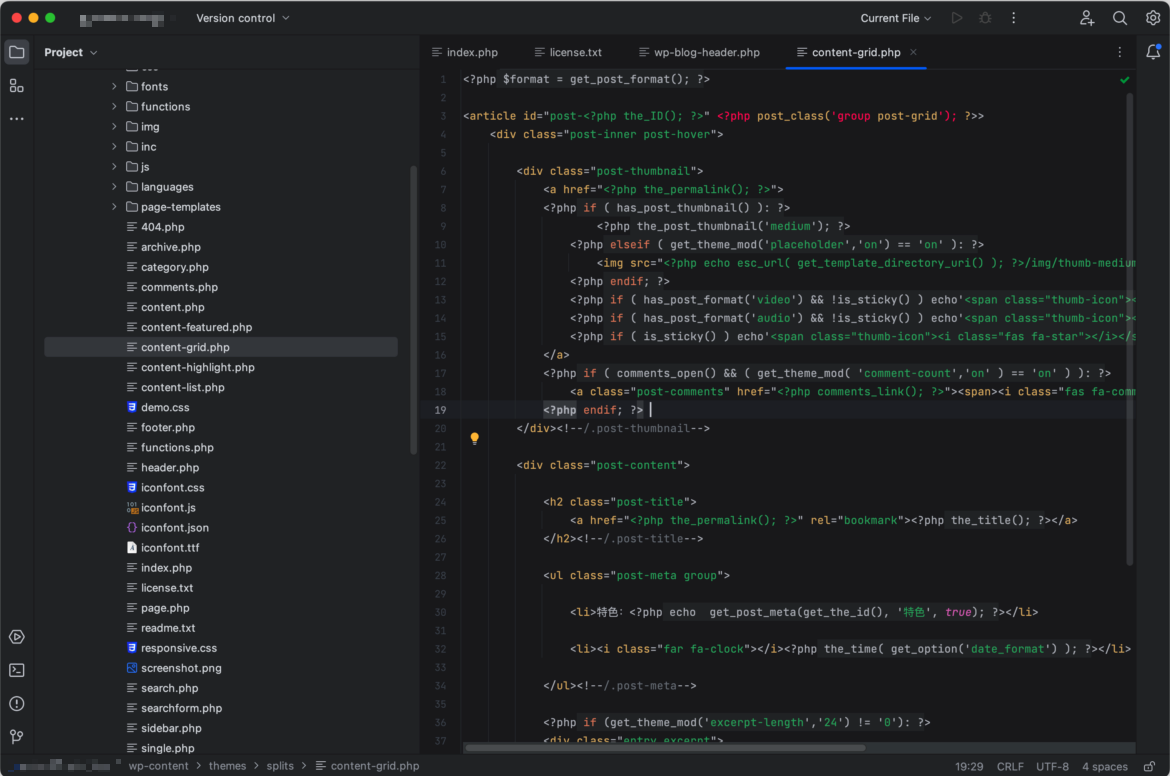The height and width of the screenshot is (776, 1170).
Task: Open the Version Control tool window
Action: click(16, 737)
